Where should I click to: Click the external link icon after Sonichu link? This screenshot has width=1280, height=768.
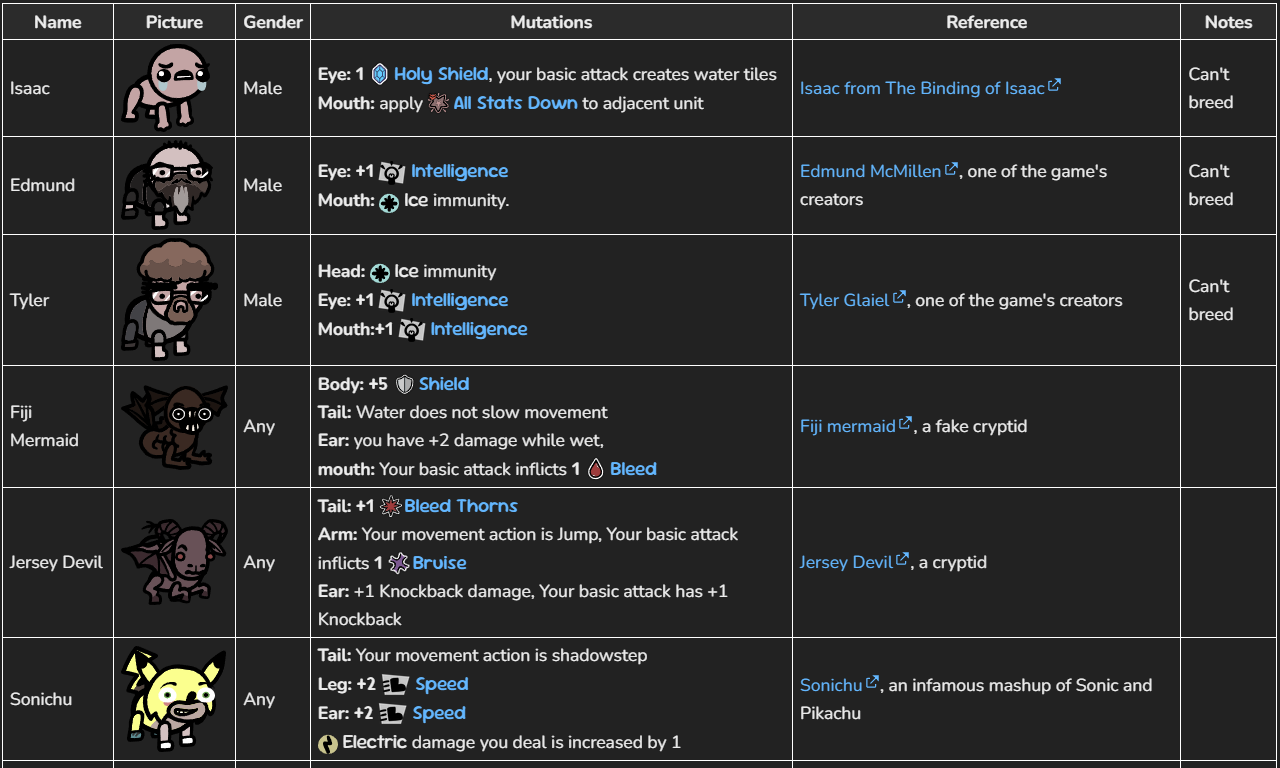pyautogui.click(x=872, y=682)
